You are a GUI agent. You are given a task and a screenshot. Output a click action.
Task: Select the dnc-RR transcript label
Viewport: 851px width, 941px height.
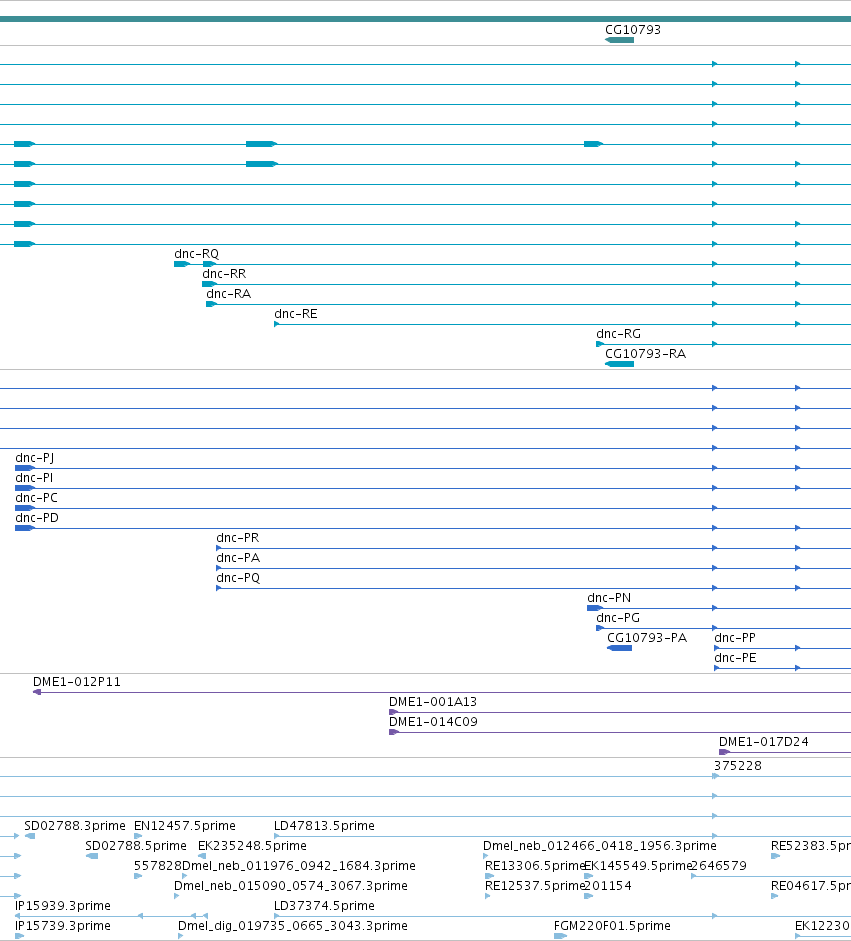[224, 274]
